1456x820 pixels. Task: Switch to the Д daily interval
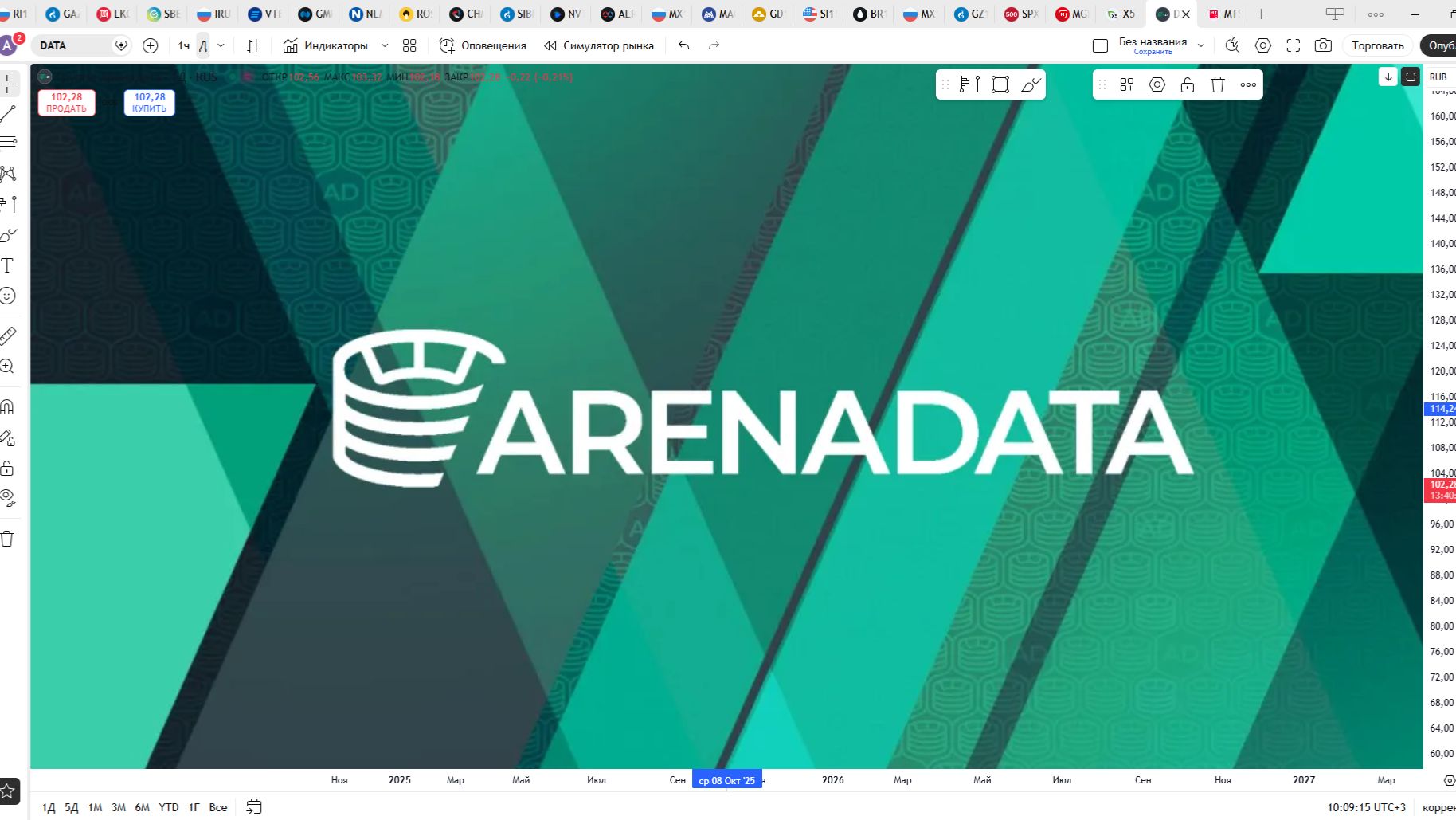click(x=203, y=45)
